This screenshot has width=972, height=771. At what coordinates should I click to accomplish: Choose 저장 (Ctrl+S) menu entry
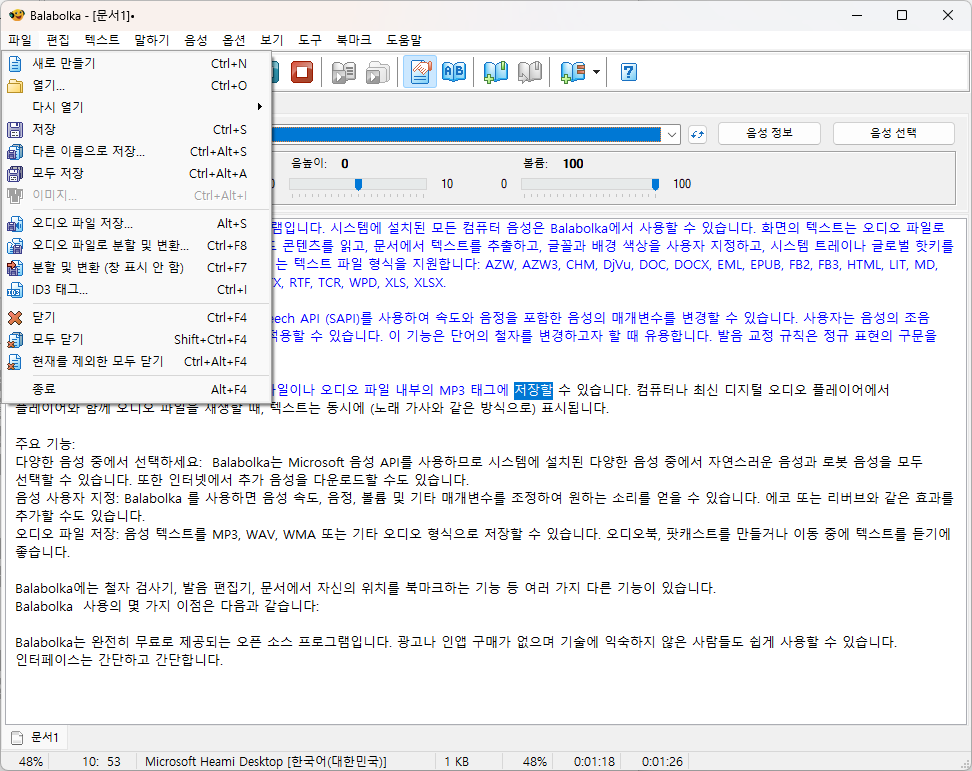136,130
